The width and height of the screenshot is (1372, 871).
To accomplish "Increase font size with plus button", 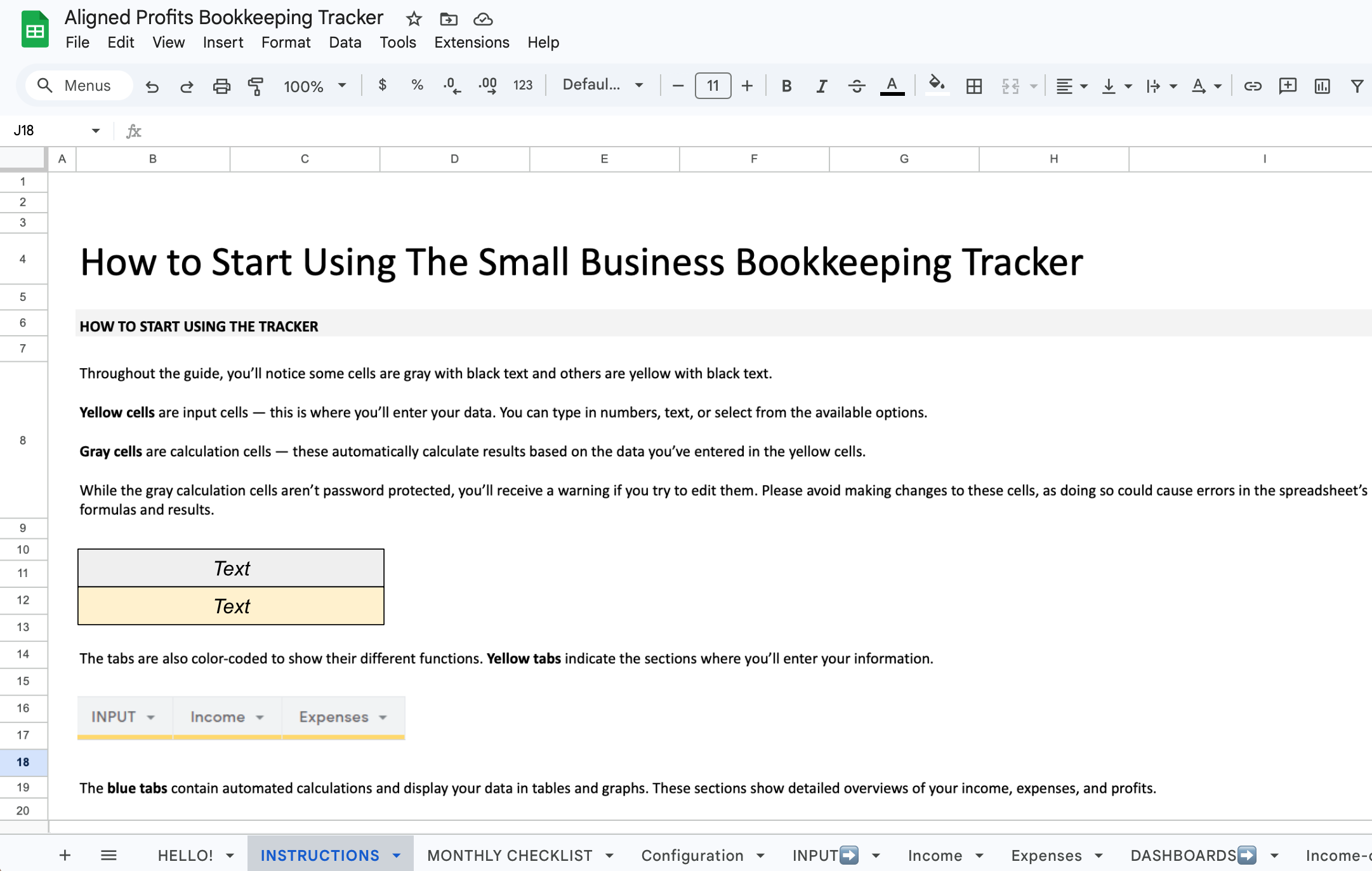I will [x=747, y=86].
